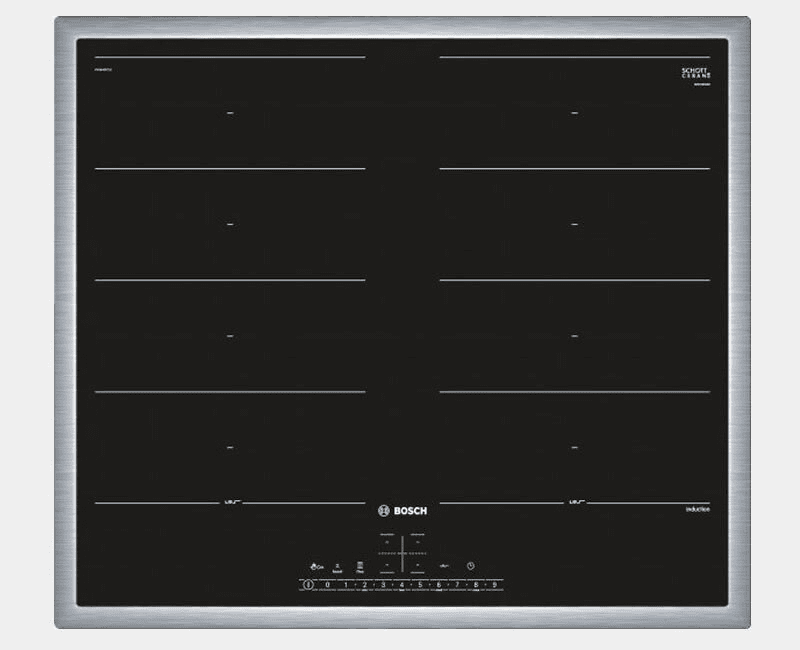
Task: Tap the keep warm function icon
Action: [444, 566]
